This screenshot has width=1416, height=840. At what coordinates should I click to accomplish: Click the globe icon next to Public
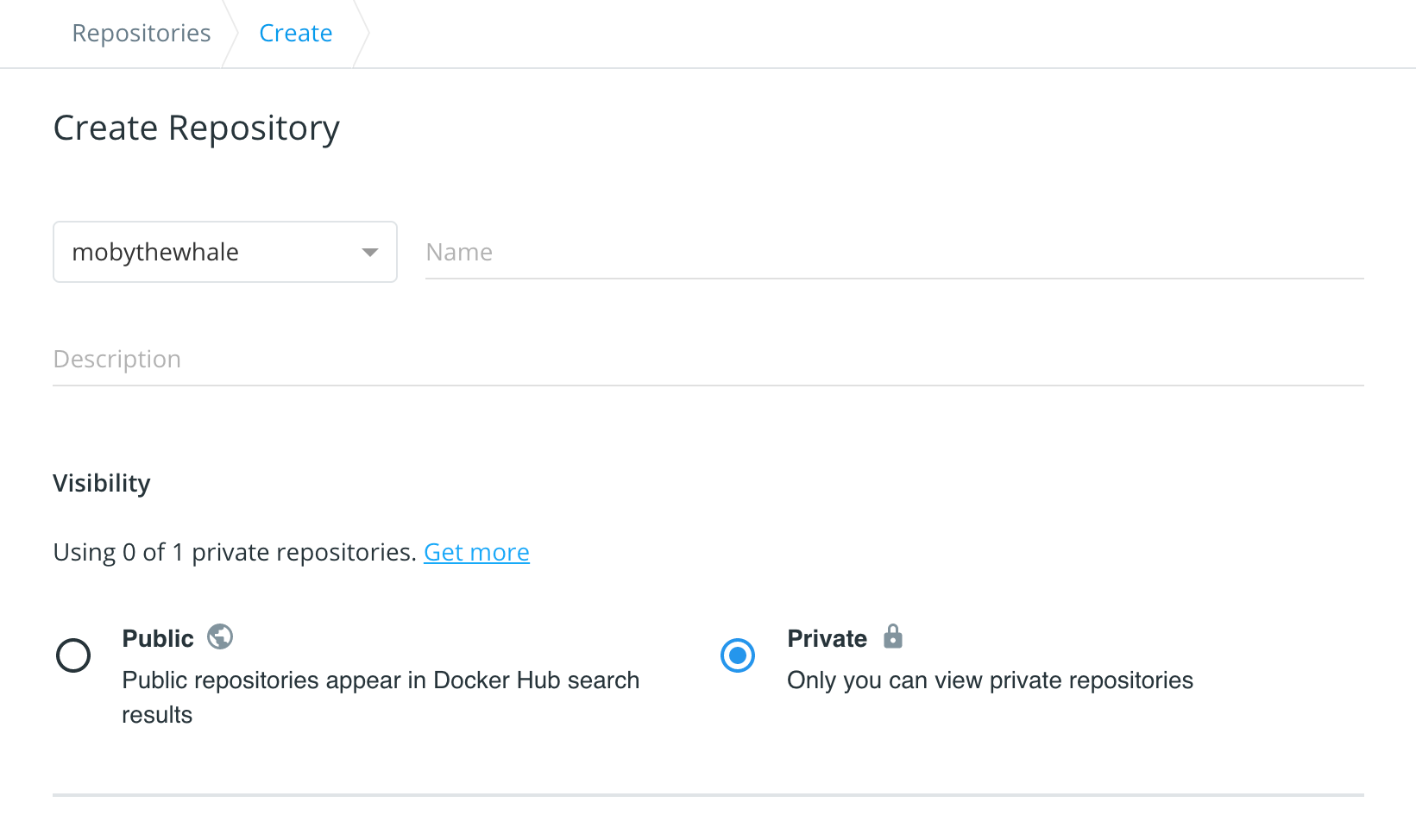click(220, 636)
